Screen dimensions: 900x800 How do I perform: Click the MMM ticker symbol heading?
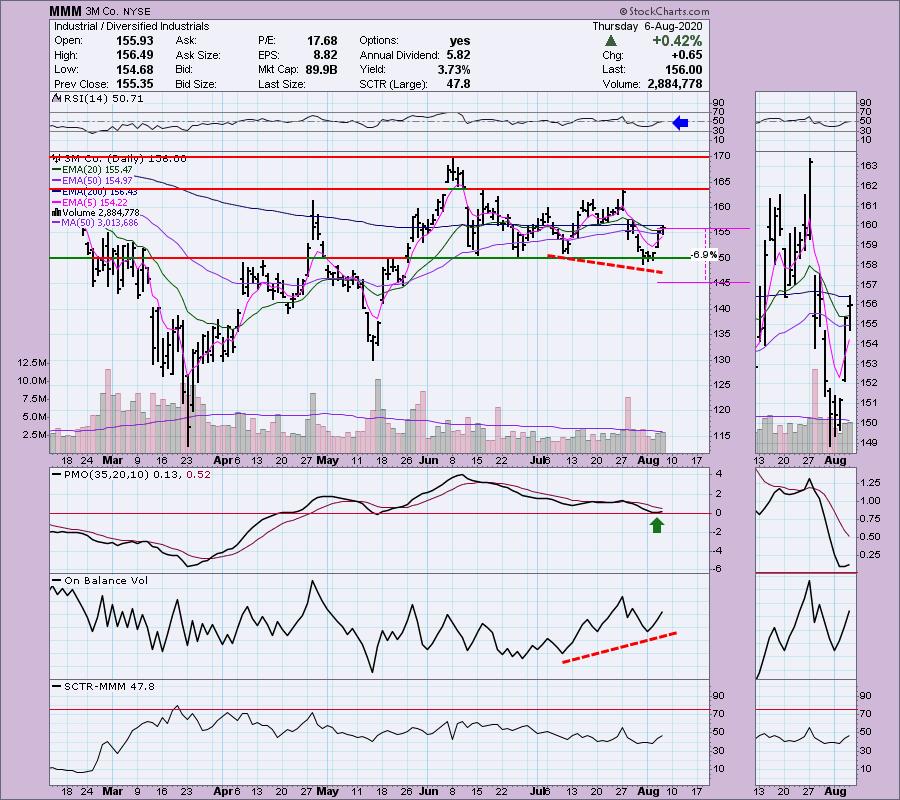65,11
